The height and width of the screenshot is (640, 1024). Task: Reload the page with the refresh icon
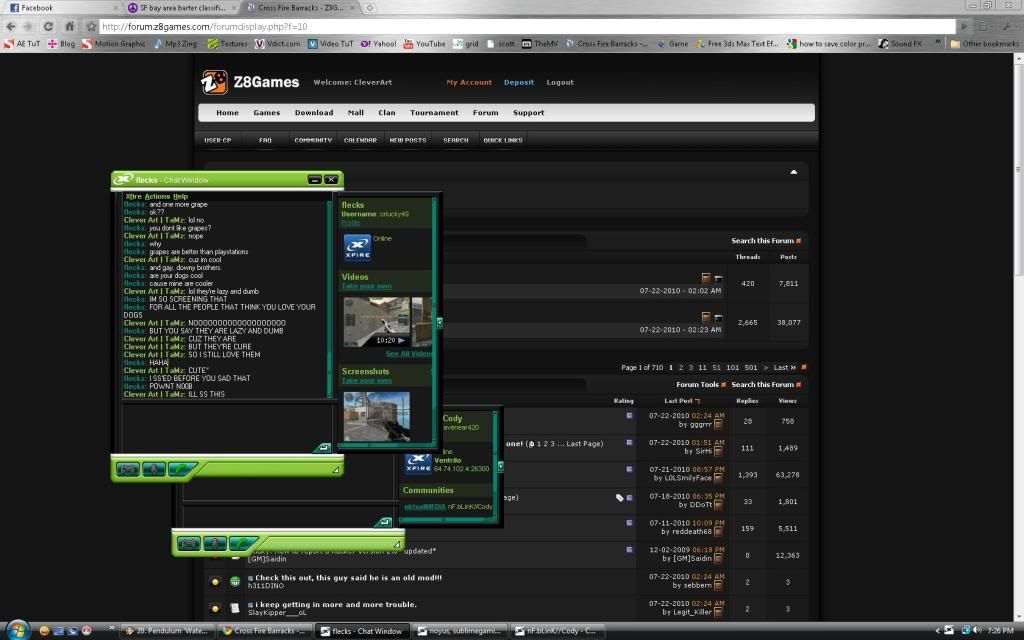pos(69,26)
